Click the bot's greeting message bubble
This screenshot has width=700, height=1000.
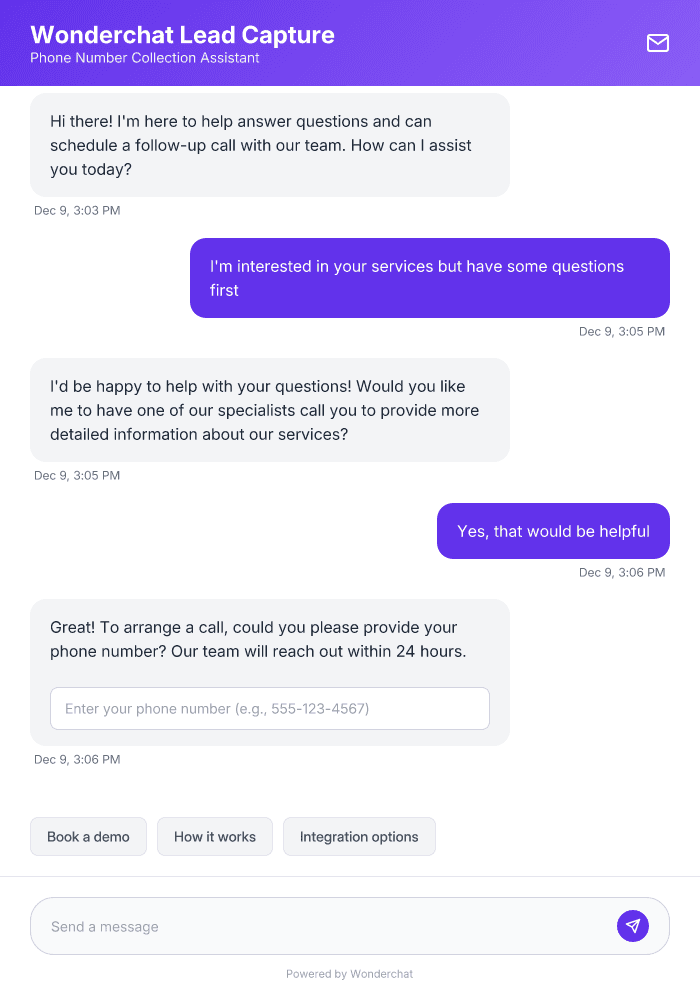coord(272,145)
